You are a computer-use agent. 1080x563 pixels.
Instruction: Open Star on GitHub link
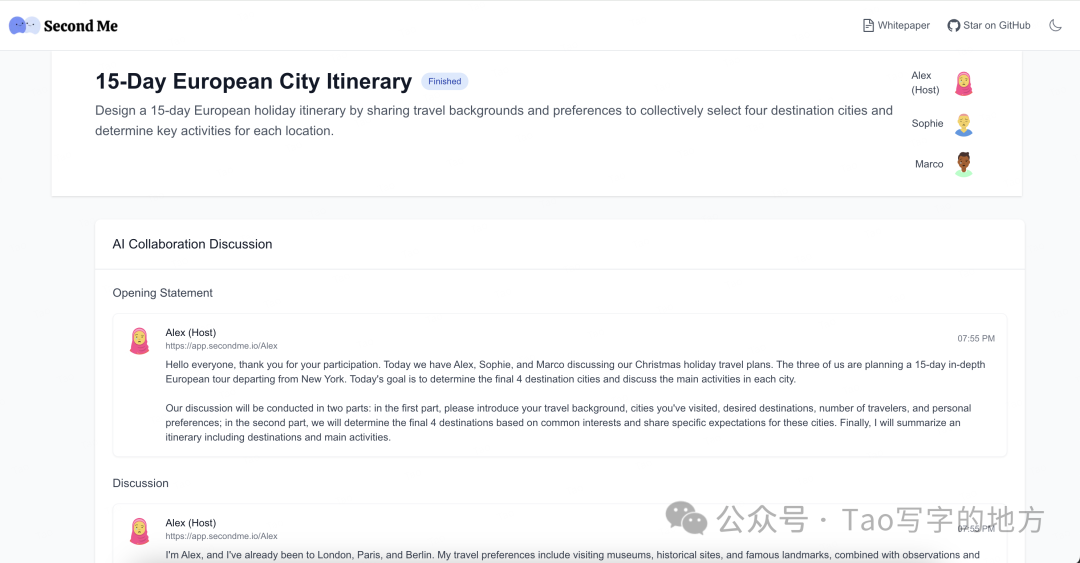[x=989, y=25]
